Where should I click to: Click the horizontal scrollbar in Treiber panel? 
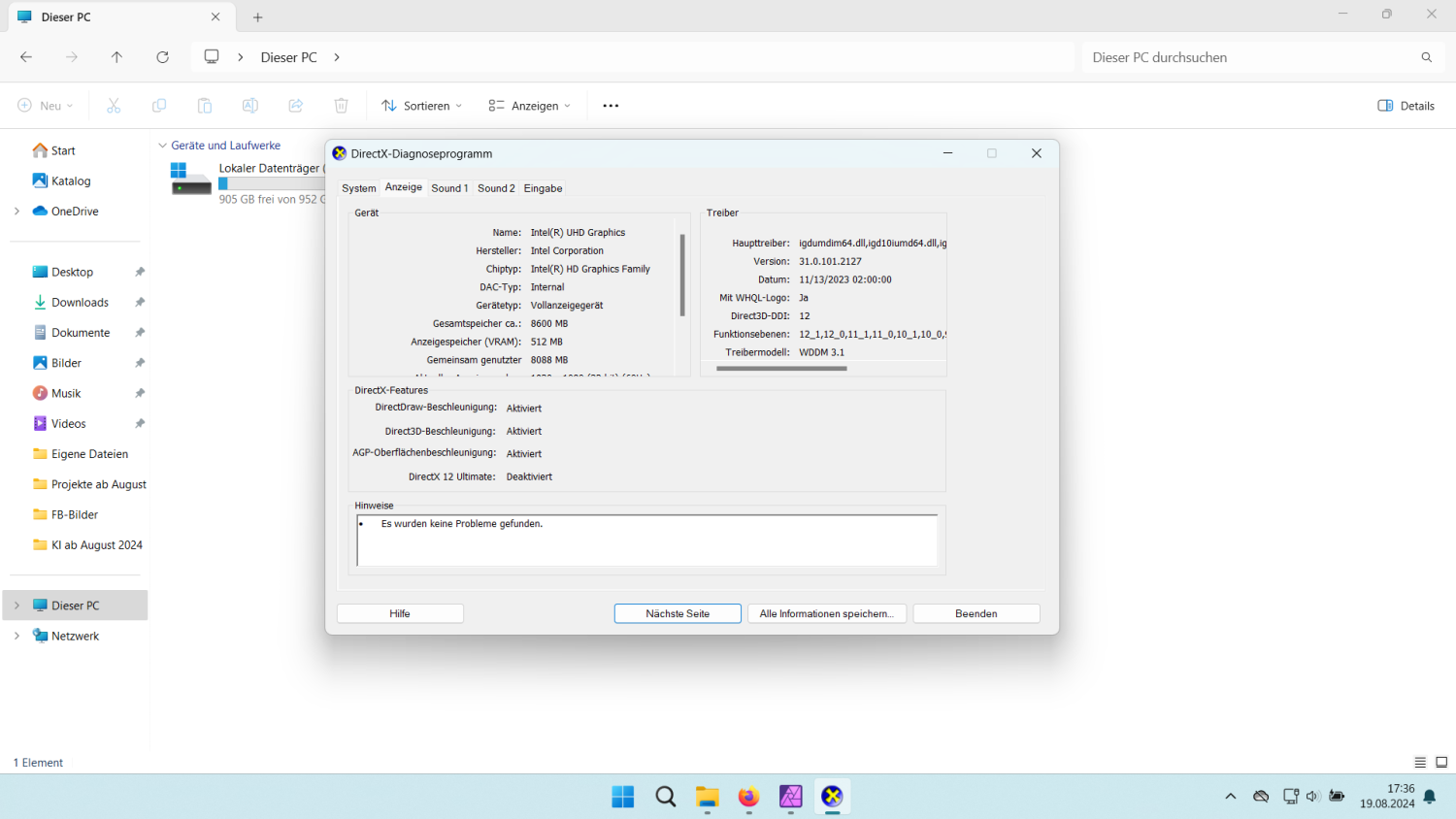pyautogui.click(x=781, y=369)
